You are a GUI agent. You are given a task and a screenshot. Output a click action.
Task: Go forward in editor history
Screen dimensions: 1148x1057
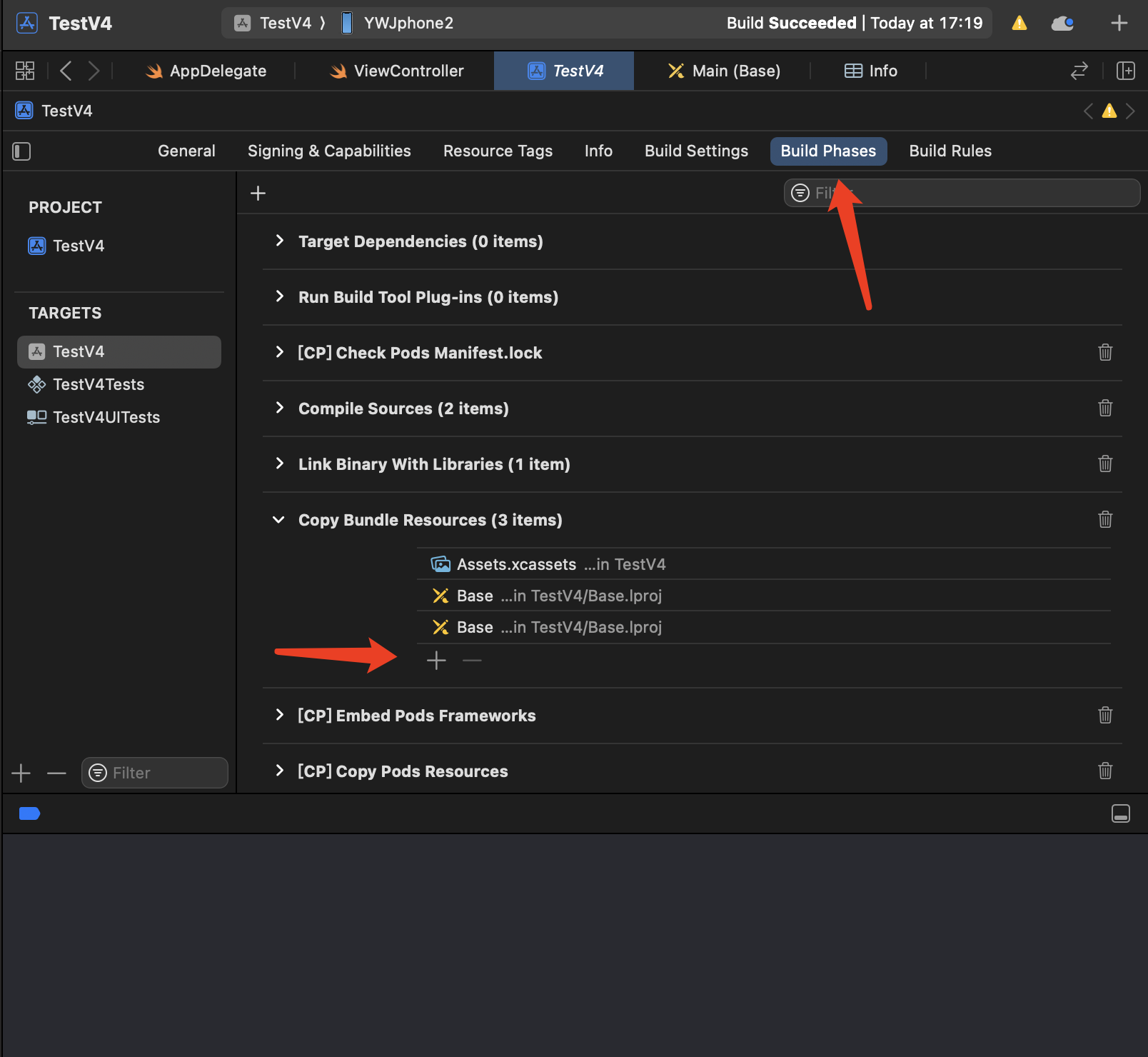point(94,71)
